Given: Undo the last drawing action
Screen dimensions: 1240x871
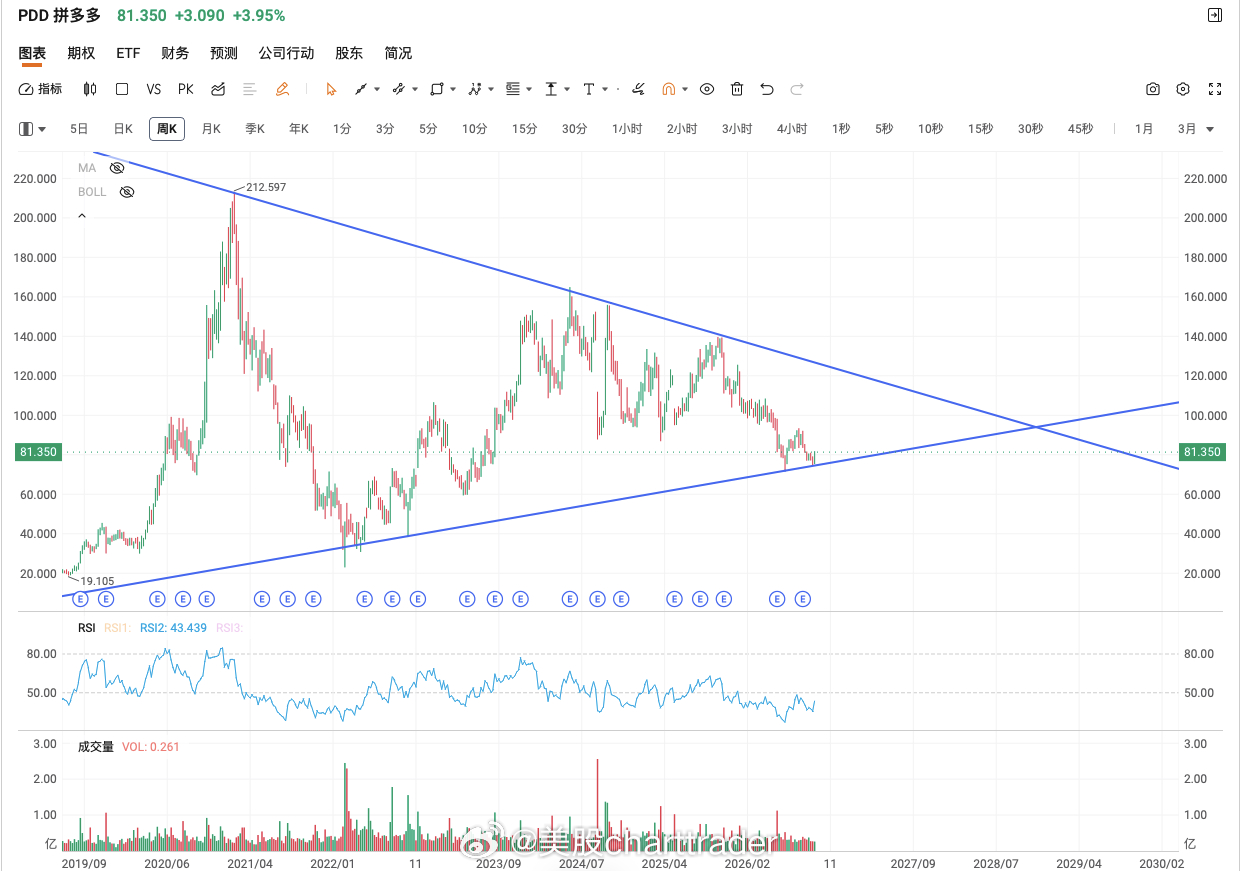Looking at the screenshot, I should 767,89.
